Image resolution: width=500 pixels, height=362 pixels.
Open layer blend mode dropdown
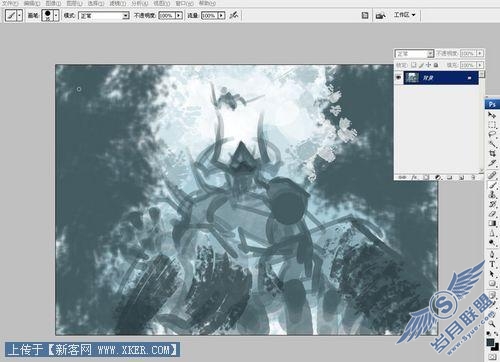tap(414, 53)
